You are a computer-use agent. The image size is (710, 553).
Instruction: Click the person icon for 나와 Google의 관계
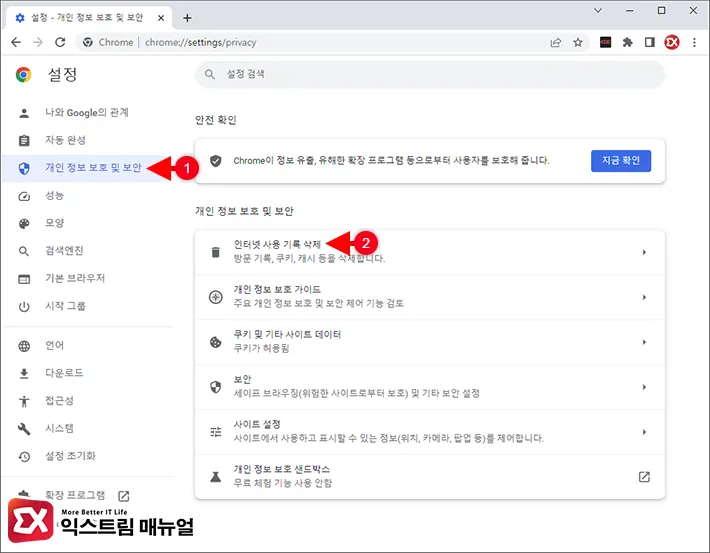[24, 113]
